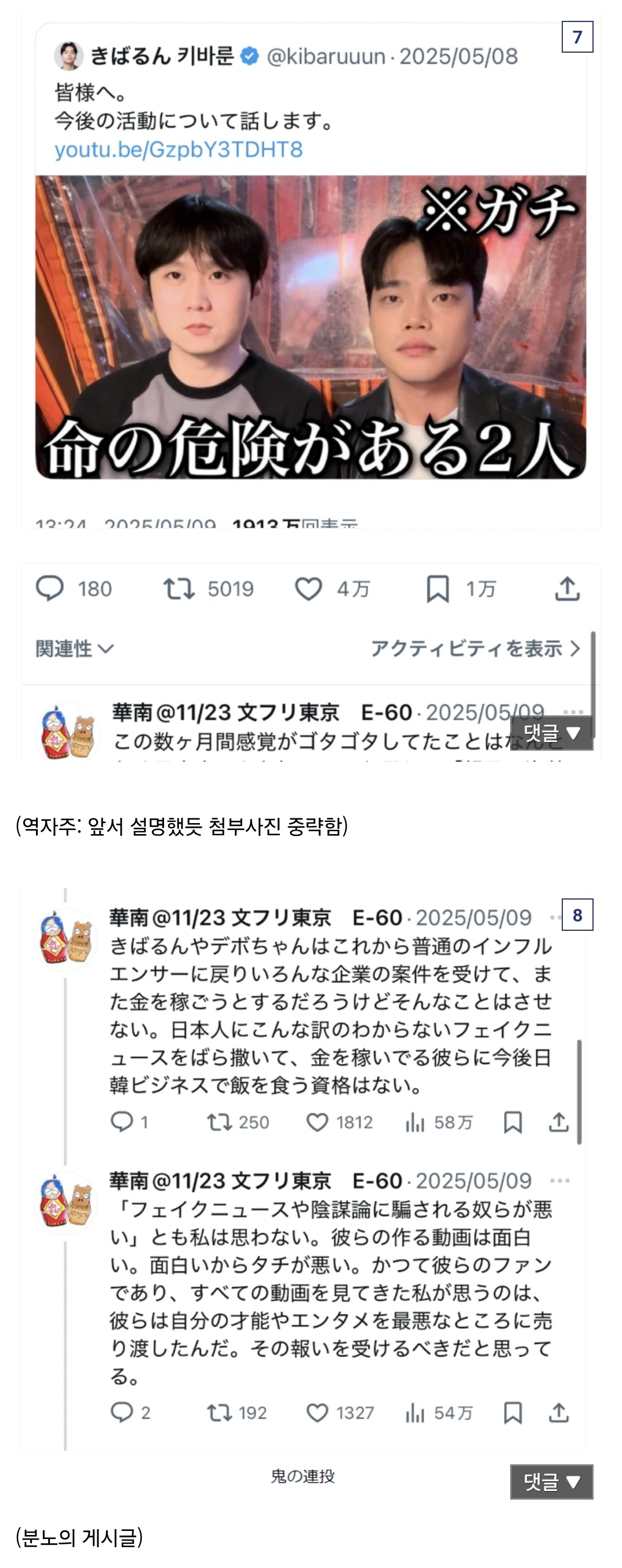
Task: Click the reply bubble icon showing 180
Action: tap(49, 589)
